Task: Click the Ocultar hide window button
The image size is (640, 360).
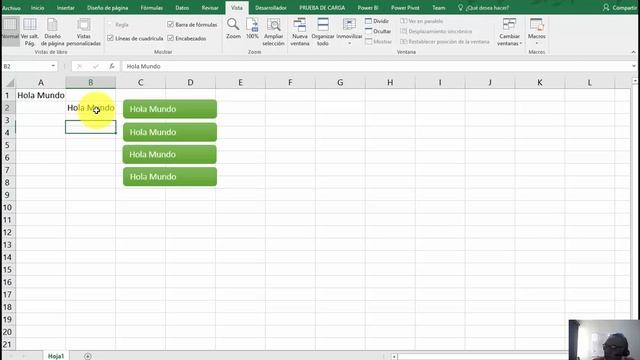Action: (x=378, y=31)
